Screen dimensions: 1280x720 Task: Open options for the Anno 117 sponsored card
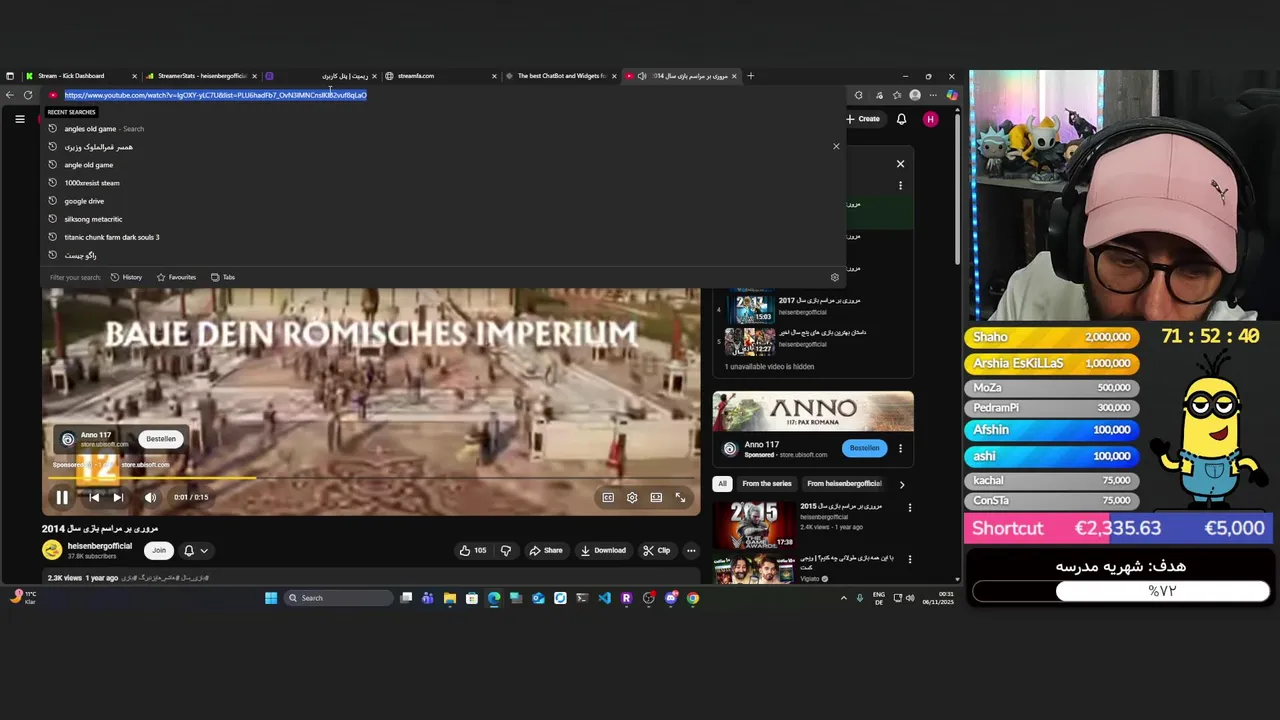pos(900,449)
